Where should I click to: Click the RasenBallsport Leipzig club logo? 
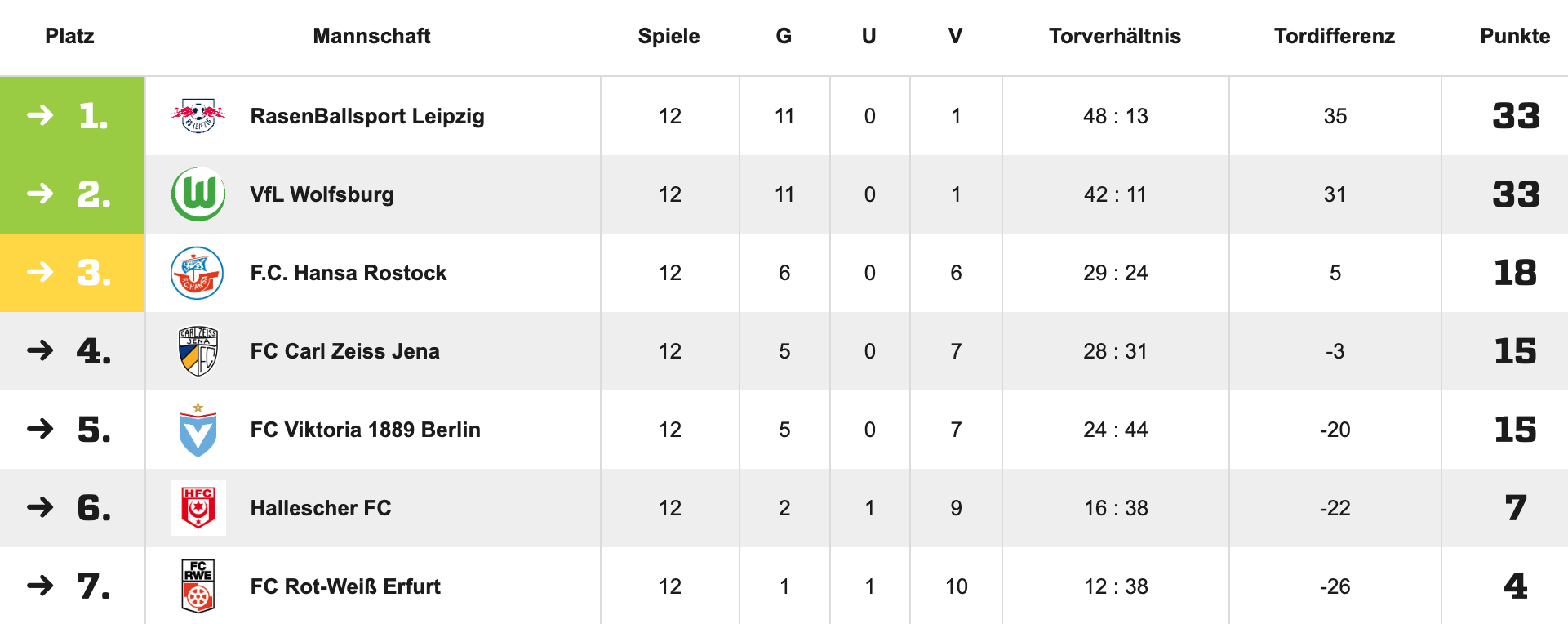(198, 116)
